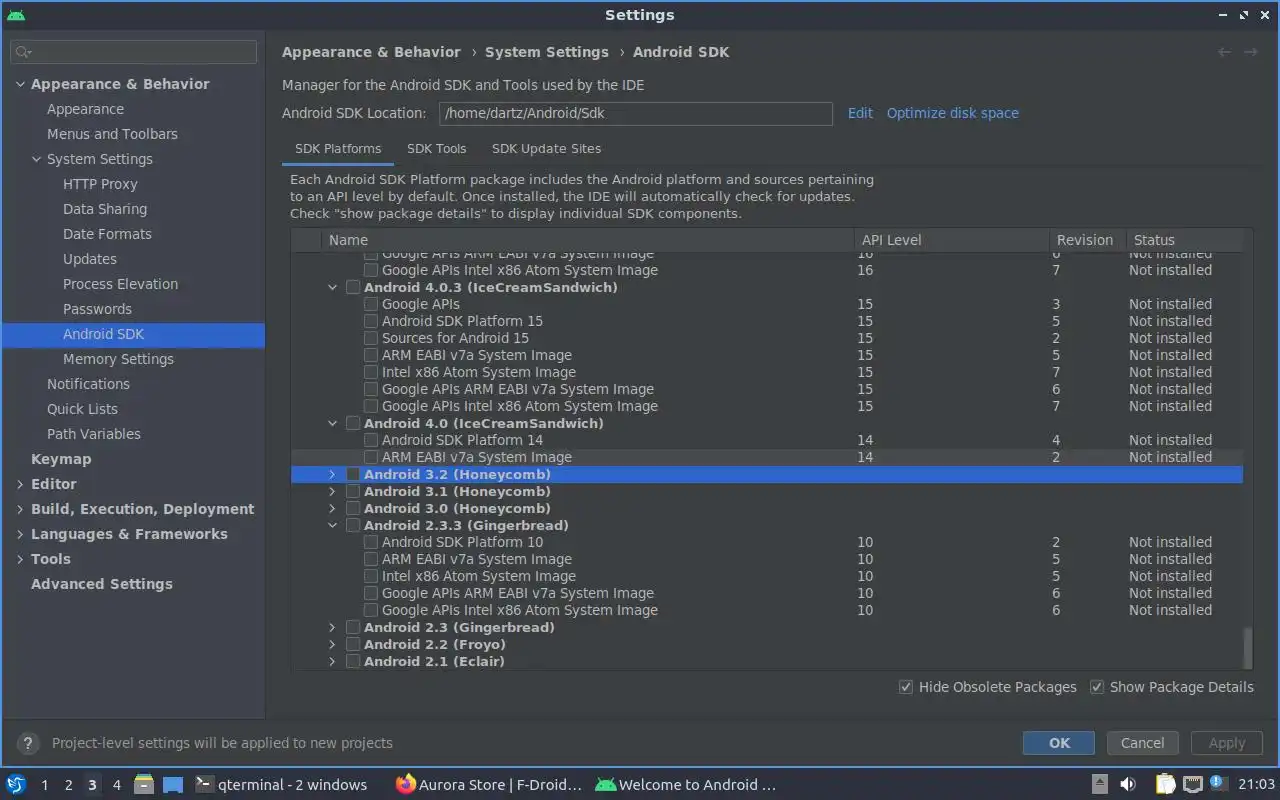1280x800 pixels.
Task: Toggle Show Package Details checkbox
Action: 1097,687
